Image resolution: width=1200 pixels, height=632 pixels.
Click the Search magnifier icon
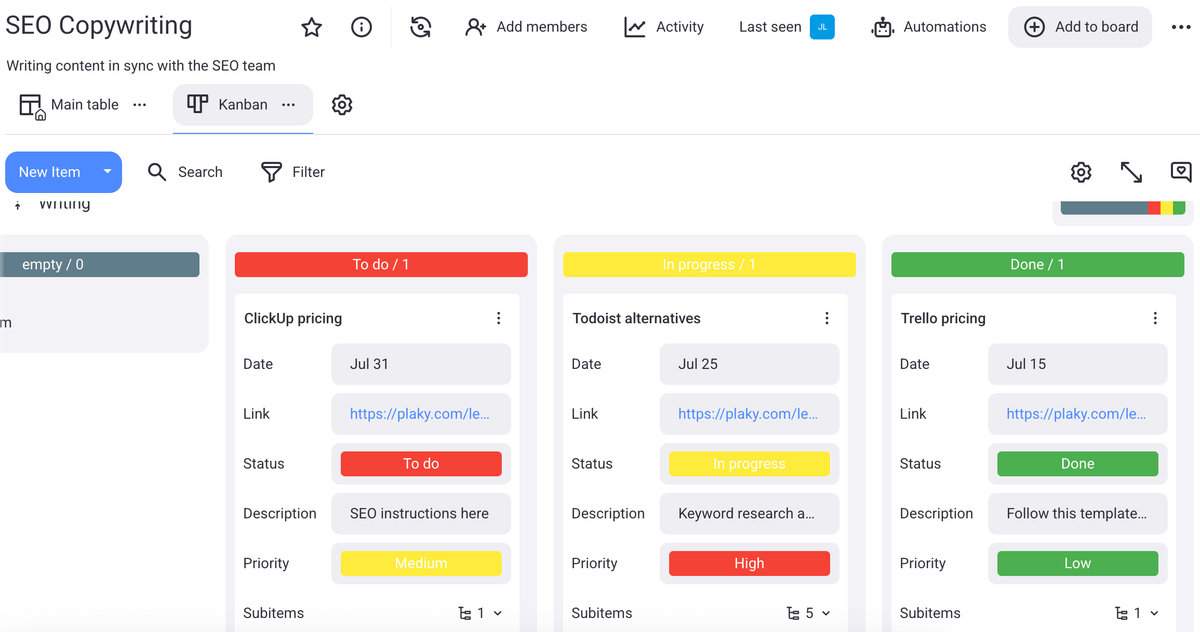click(157, 172)
